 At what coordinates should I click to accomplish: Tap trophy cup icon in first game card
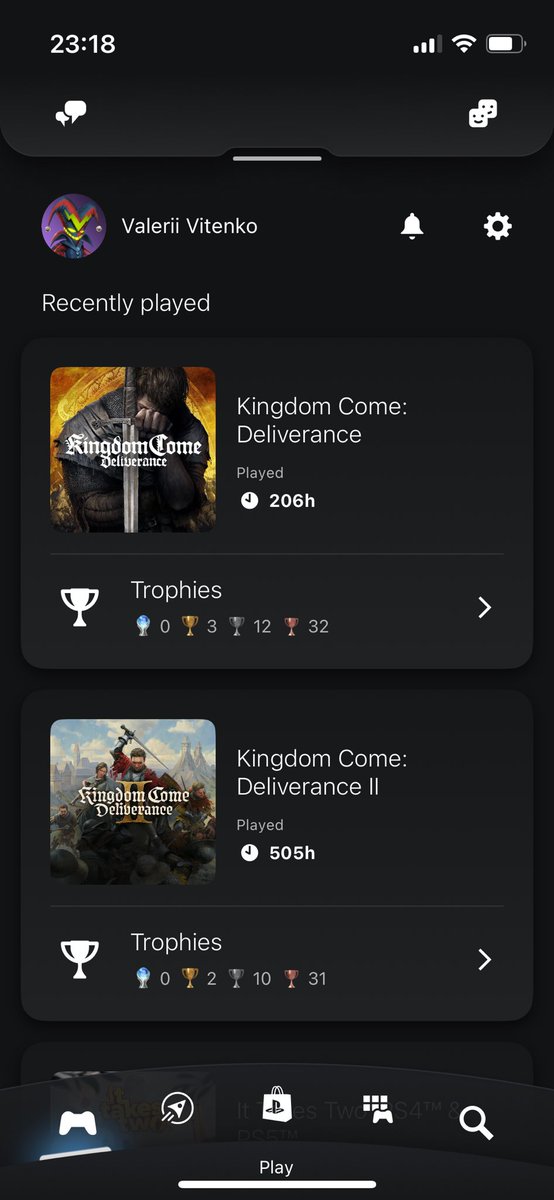80,607
